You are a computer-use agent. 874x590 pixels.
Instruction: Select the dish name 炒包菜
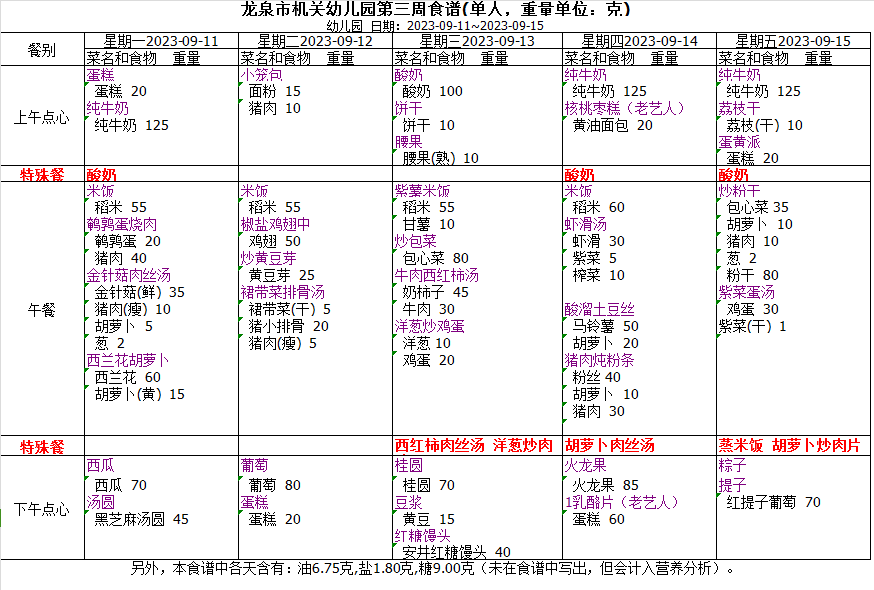pos(415,241)
